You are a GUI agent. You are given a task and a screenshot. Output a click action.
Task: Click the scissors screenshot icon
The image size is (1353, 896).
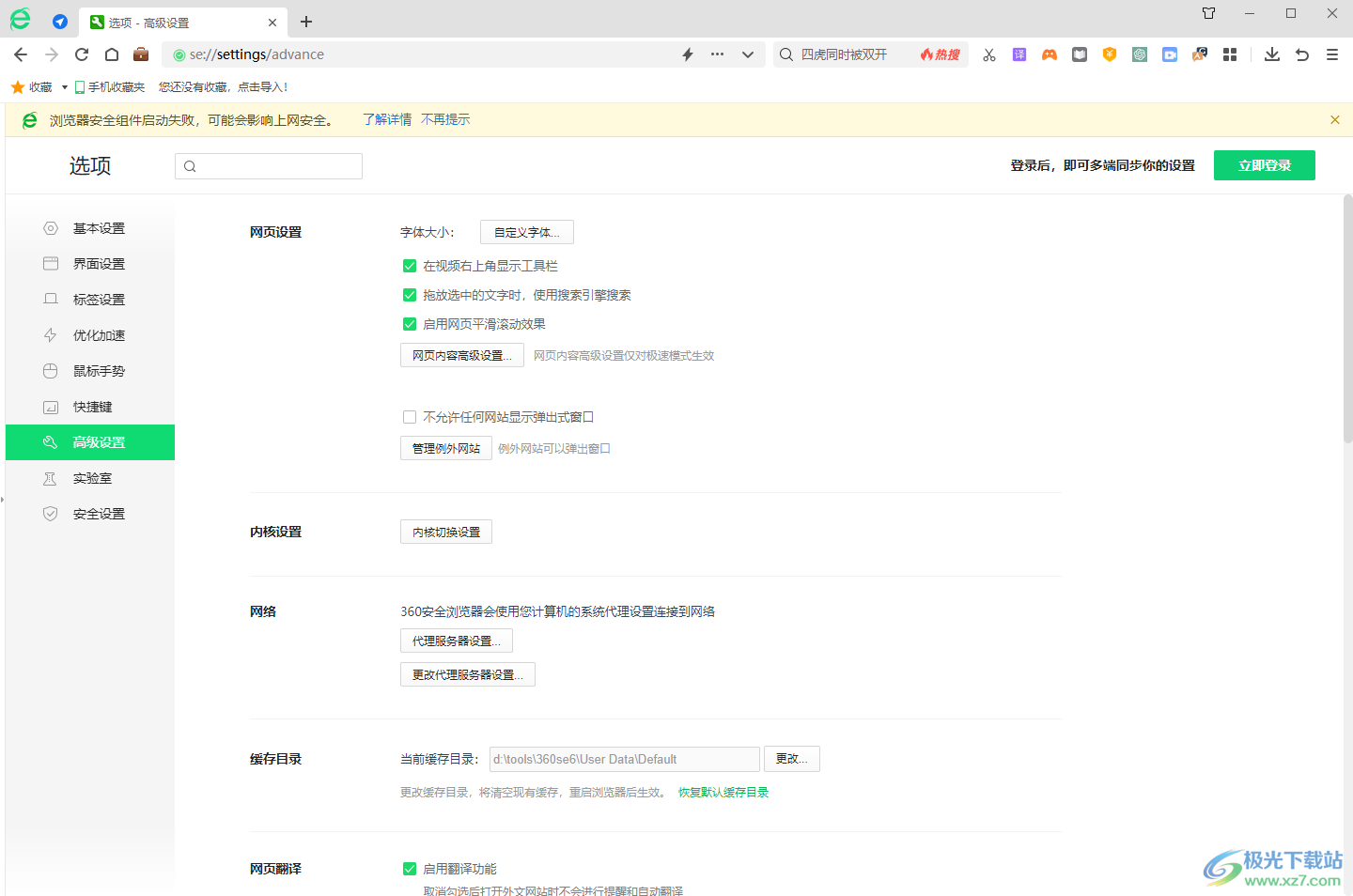989,54
